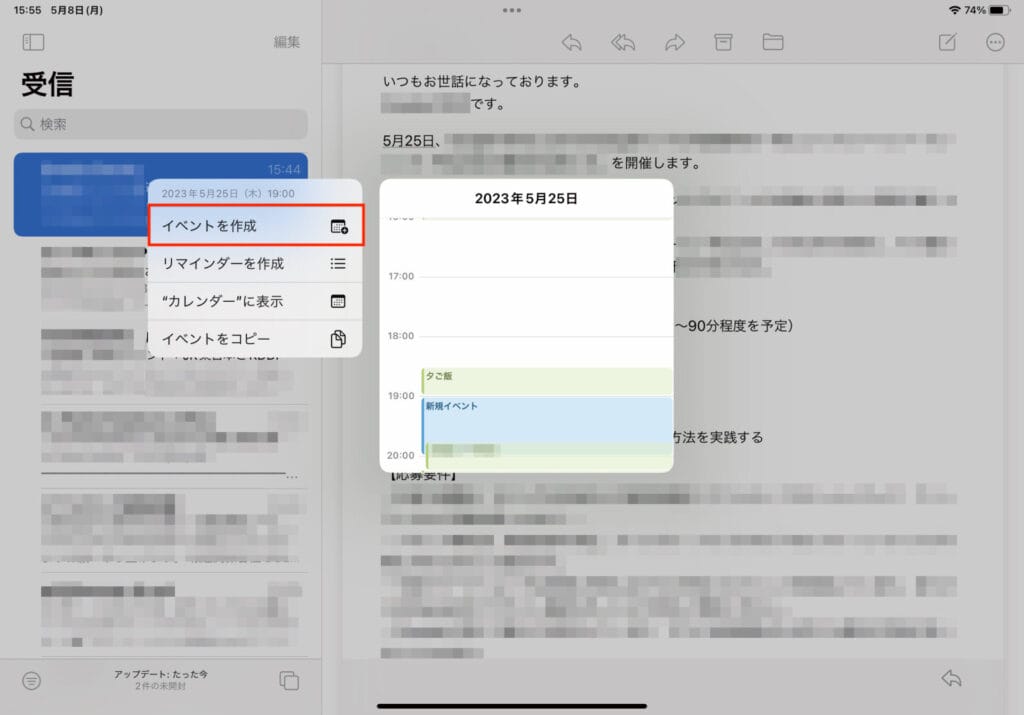This screenshot has width=1024, height=715.
Task: Tap the reply arrow at the bottom right
Action: [951, 678]
